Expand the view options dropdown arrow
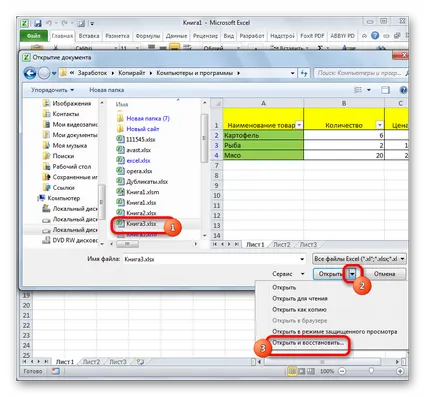The image size is (434, 397). coord(369,90)
